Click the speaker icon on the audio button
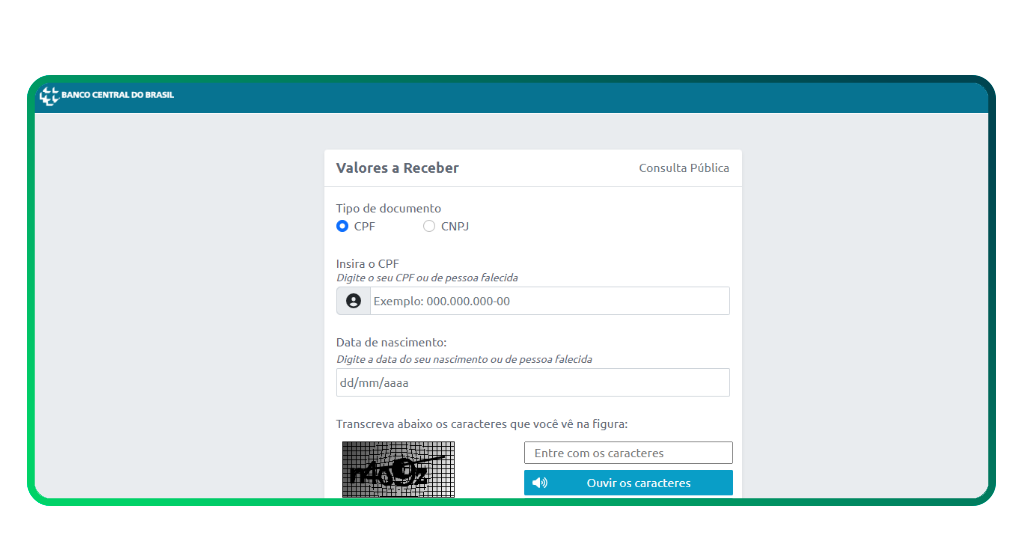 540,483
